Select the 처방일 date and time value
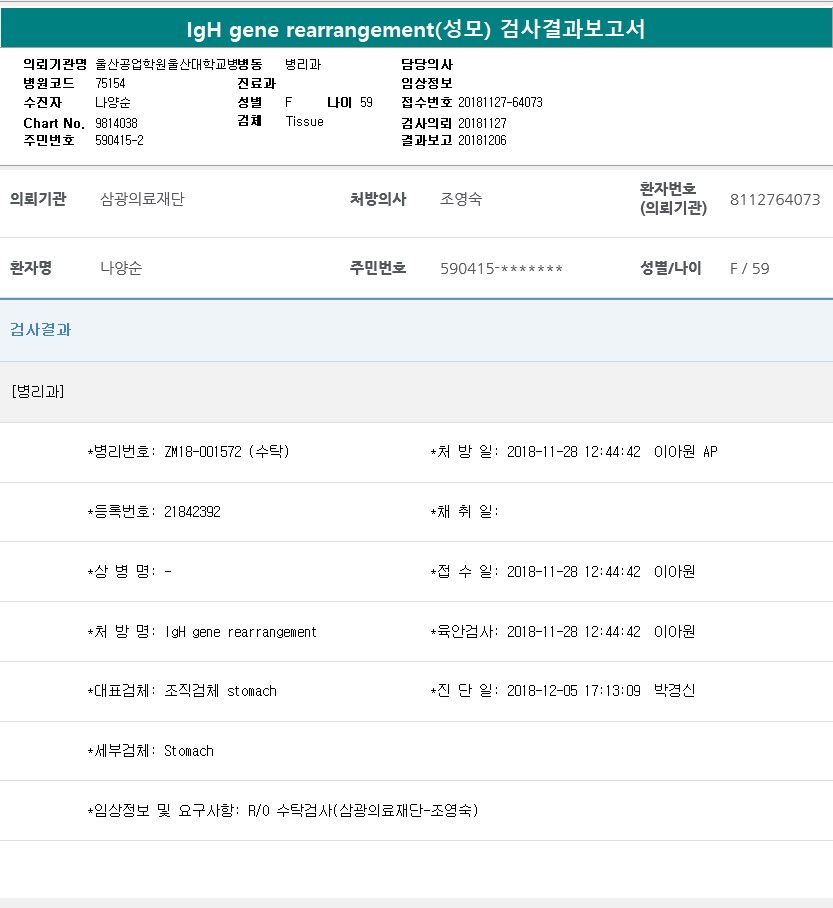The height and width of the screenshot is (908, 833). 573,452
